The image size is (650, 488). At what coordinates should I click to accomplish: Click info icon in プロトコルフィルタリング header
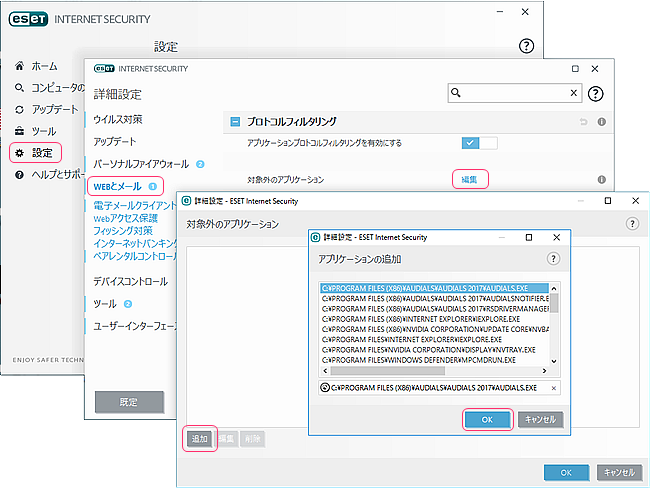click(x=601, y=121)
